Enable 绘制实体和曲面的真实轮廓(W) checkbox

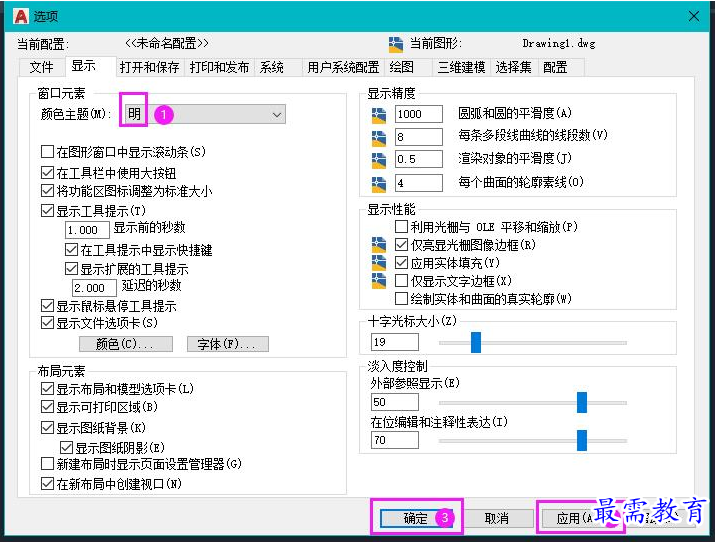pos(401,299)
